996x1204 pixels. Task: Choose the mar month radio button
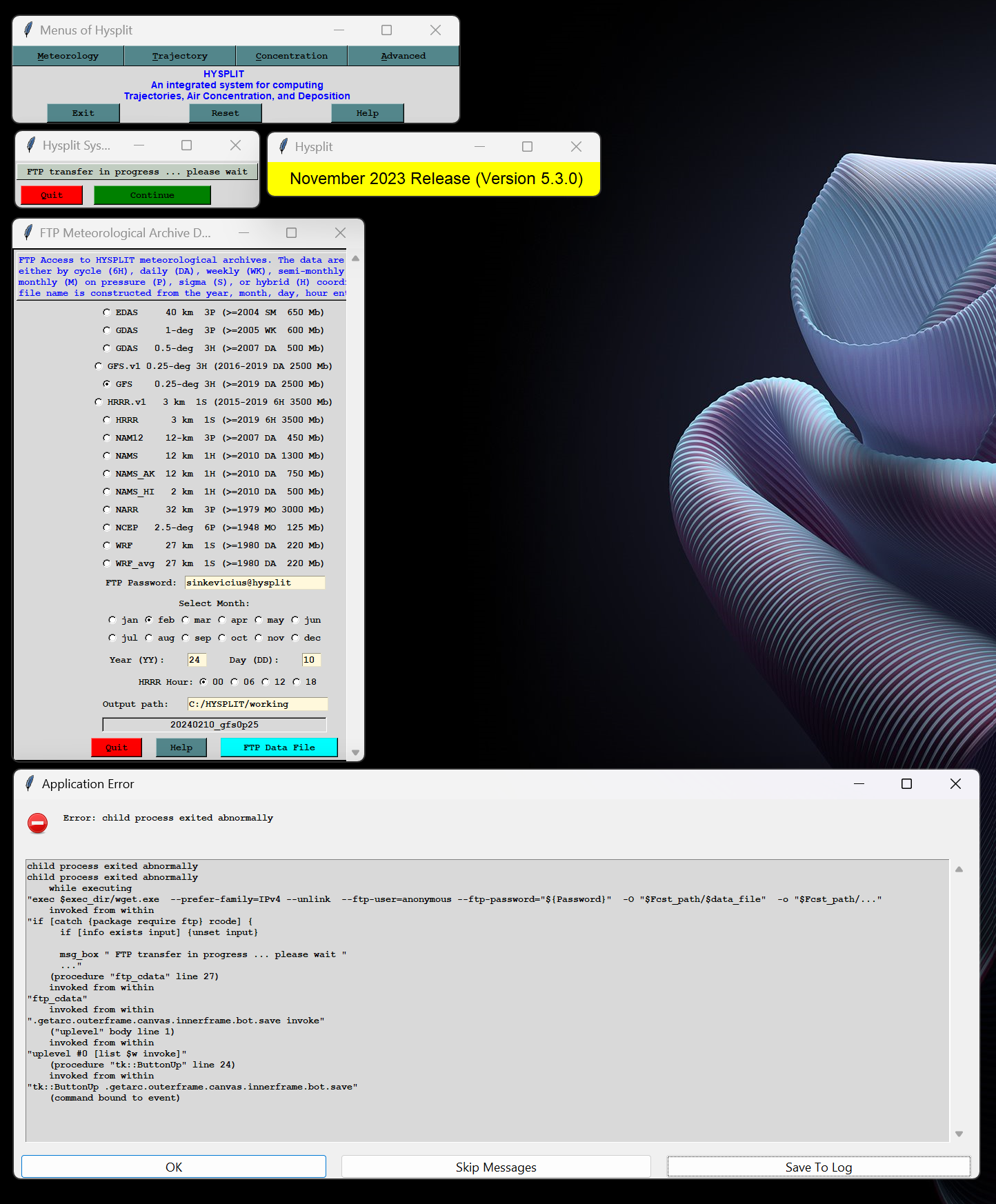(186, 620)
